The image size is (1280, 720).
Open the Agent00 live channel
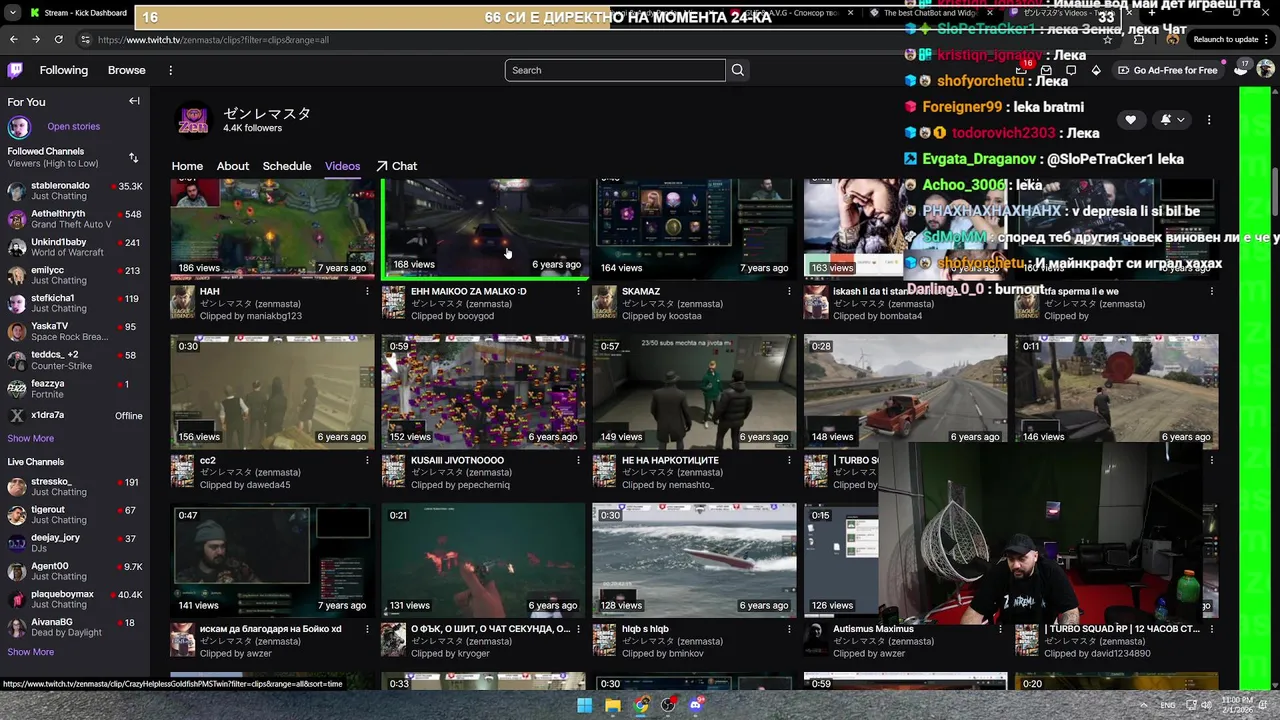75,571
